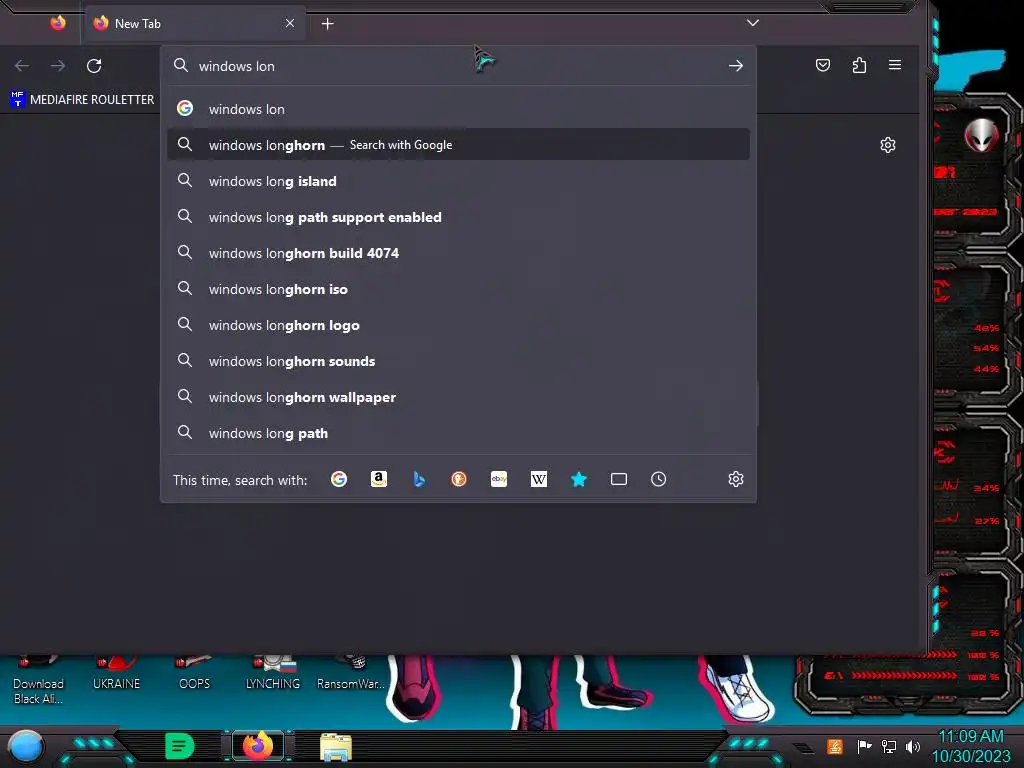1024x768 pixels.
Task: Switch to the New Tab tab
Action: tap(193, 24)
